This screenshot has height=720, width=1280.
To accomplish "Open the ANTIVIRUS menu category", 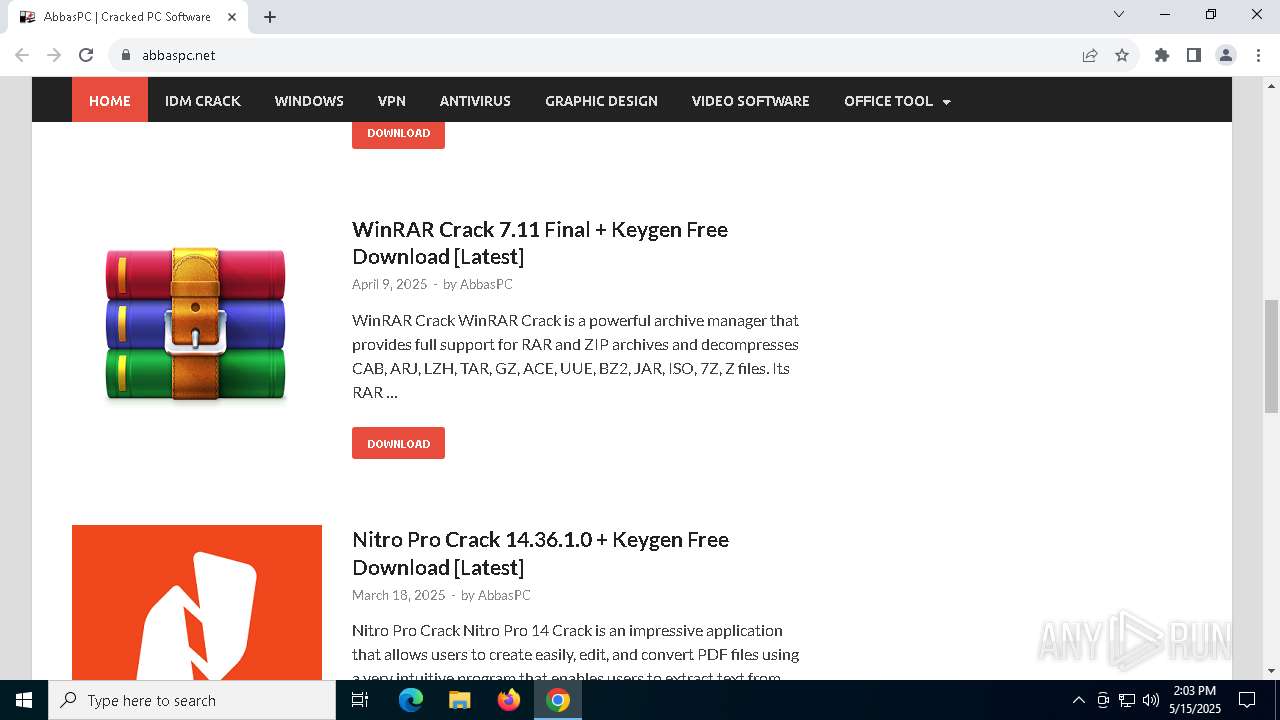I will tap(475, 101).
